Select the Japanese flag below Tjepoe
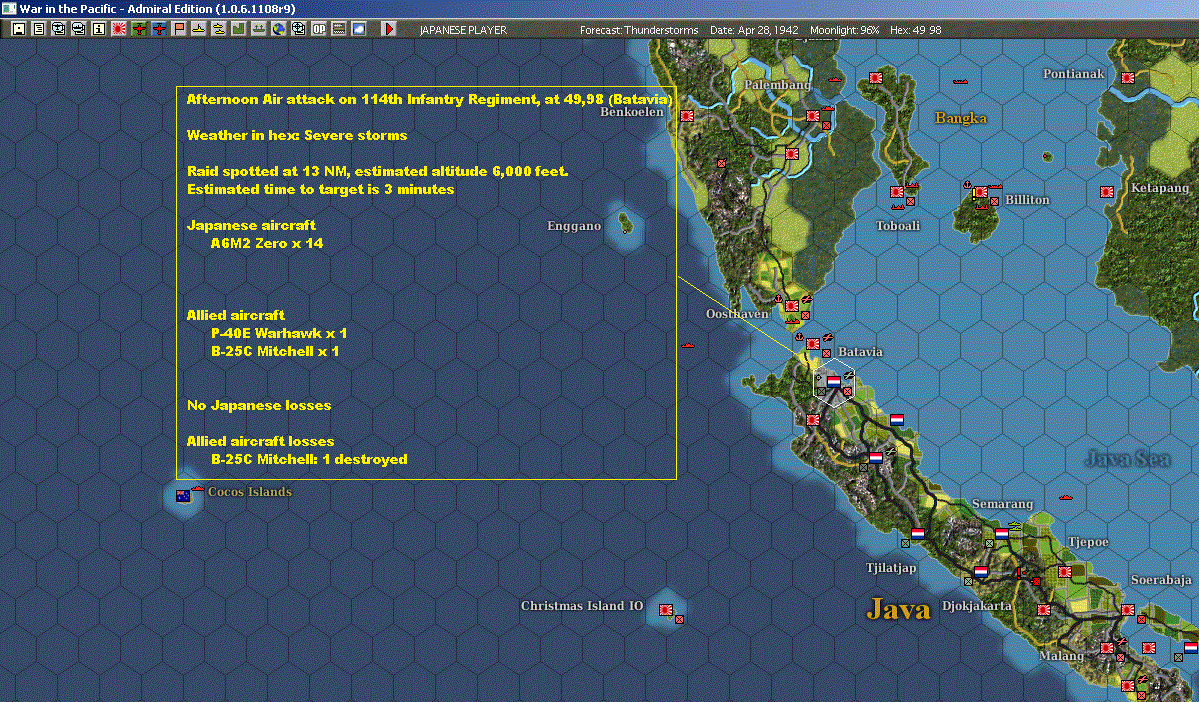 point(1064,571)
